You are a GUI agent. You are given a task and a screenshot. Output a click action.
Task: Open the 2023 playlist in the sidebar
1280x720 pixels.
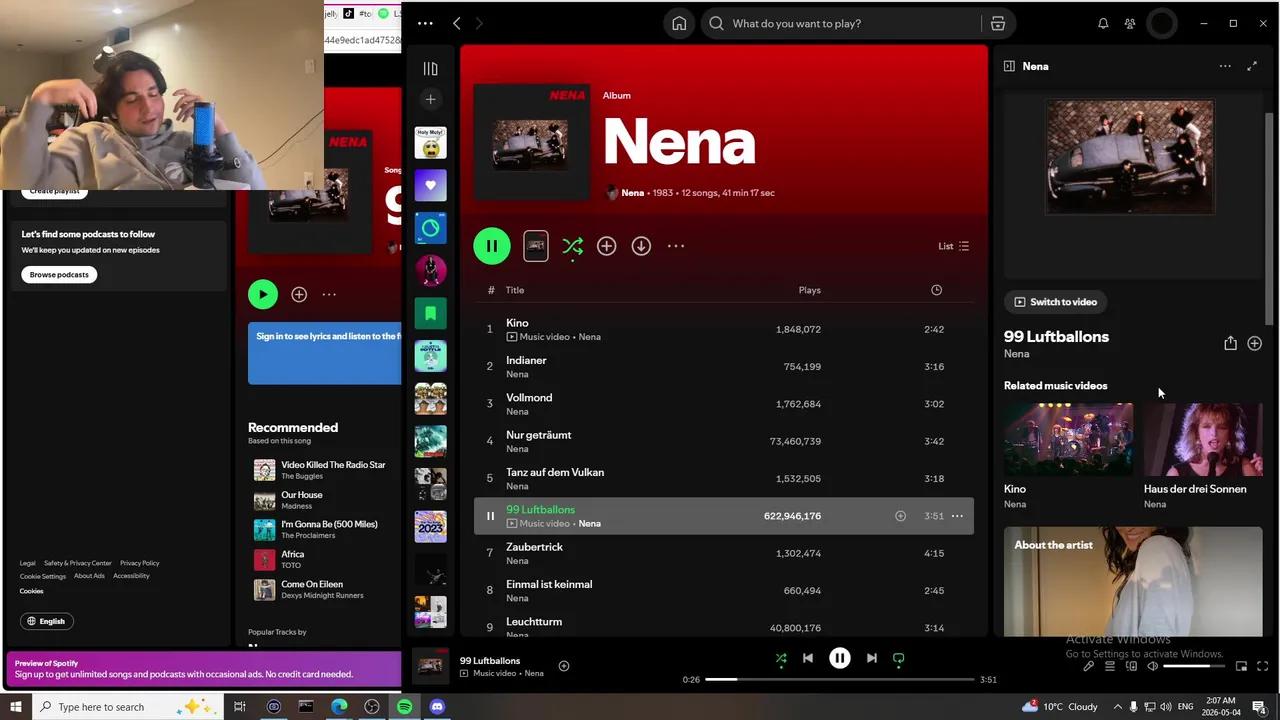click(431, 526)
